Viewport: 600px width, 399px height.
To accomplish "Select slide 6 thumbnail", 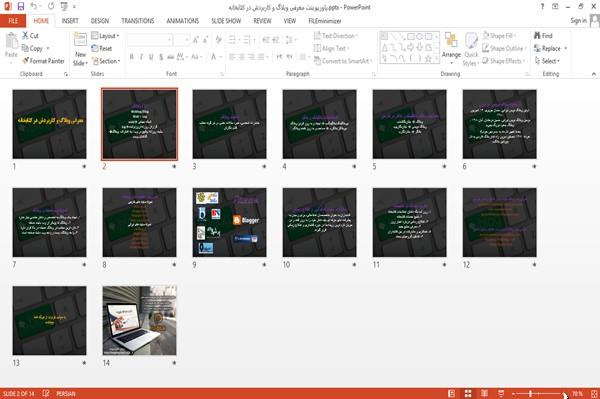I will pyautogui.click(x=499, y=124).
